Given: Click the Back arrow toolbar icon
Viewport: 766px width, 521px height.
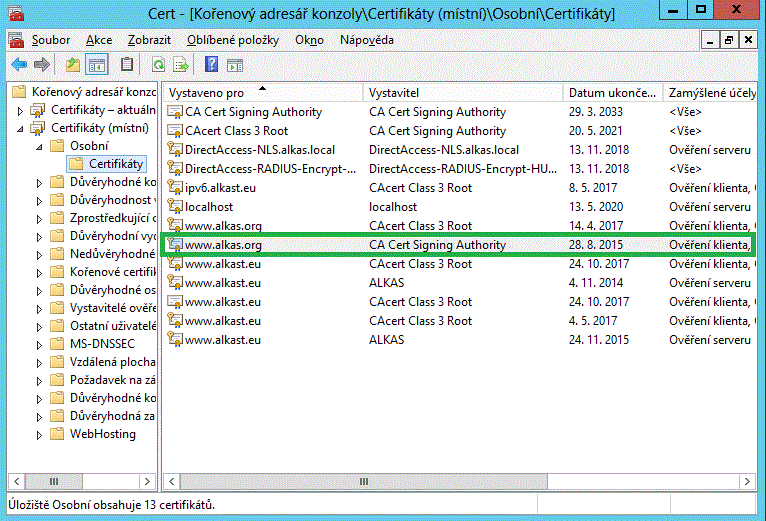Looking at the screenshot, I should pyautogui.click(x=18, y=65).
